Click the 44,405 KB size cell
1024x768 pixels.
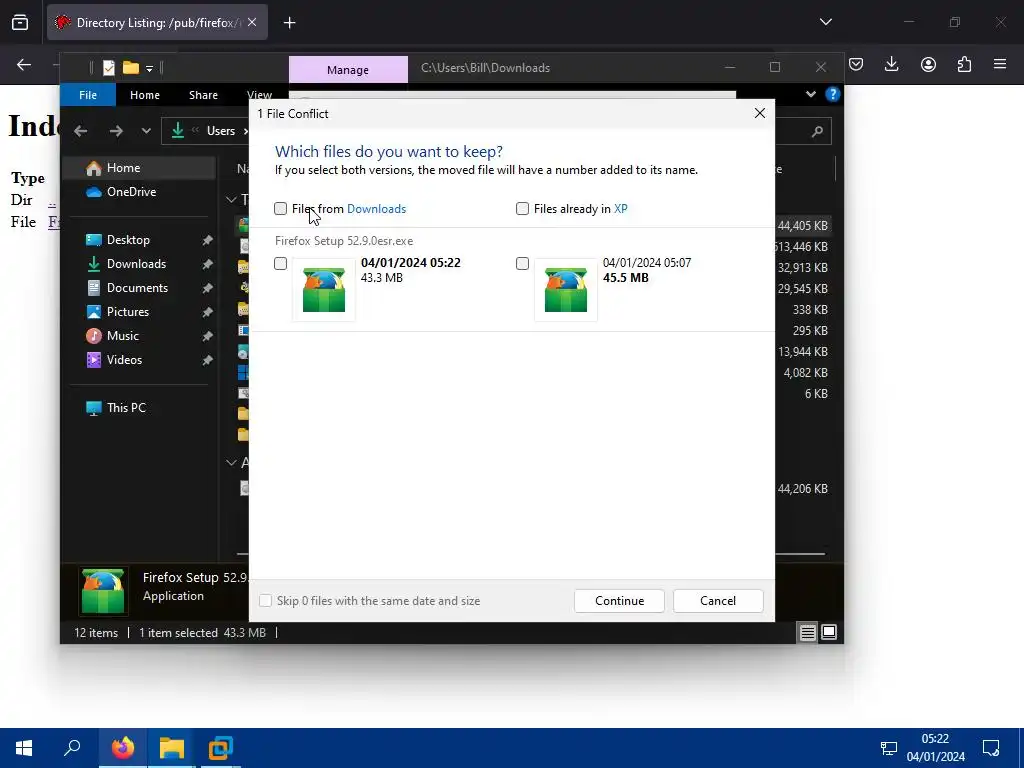coord(803,226)
